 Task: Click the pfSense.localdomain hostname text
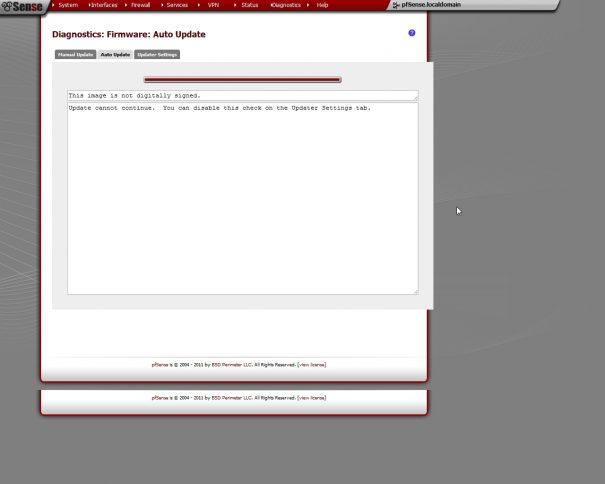(431, 5)
